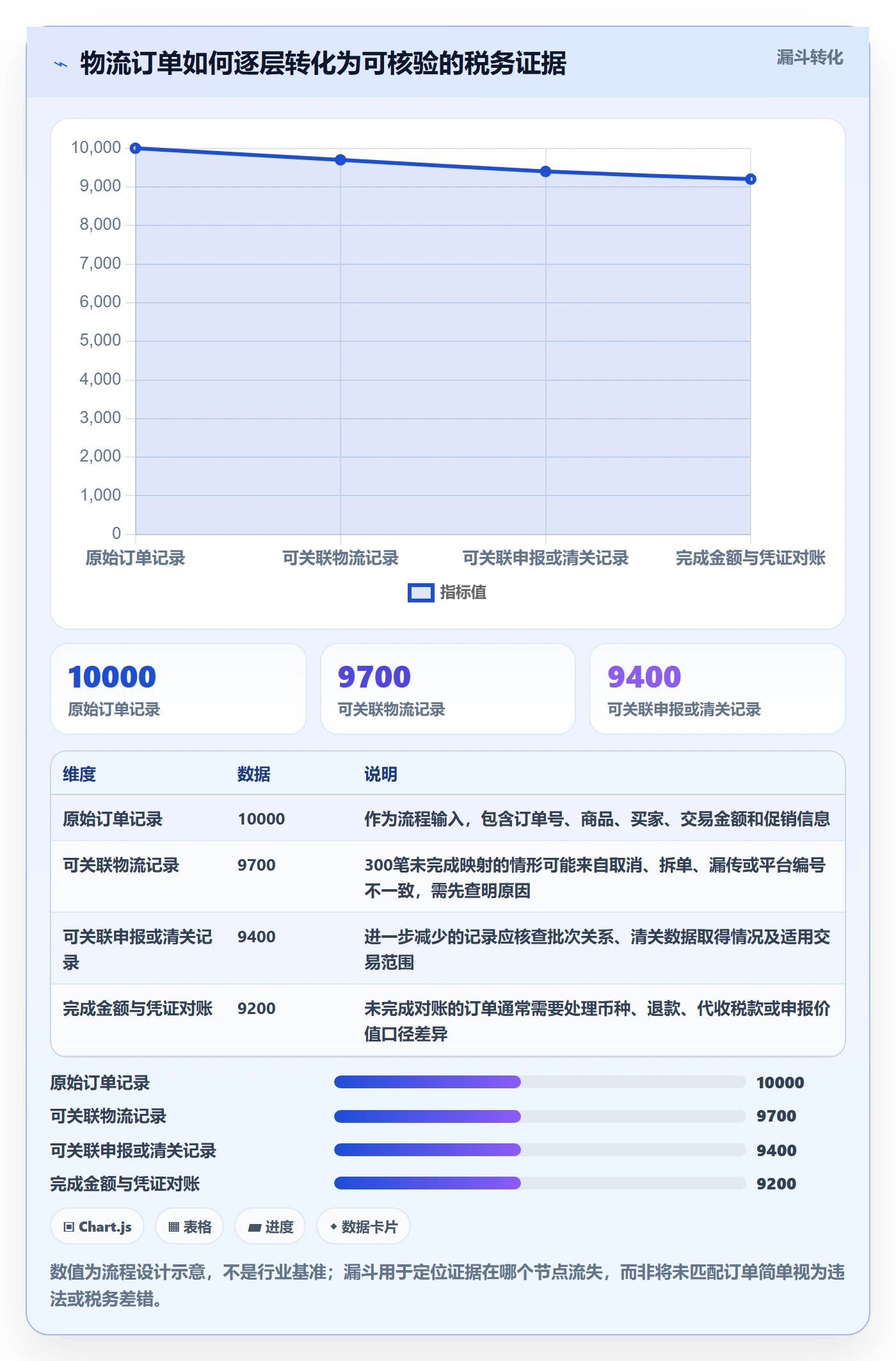Viewport: 896px width, 1361px height.
Task: Click the chart point for 可关联申报或清关记录
Action: pos(545,172)
